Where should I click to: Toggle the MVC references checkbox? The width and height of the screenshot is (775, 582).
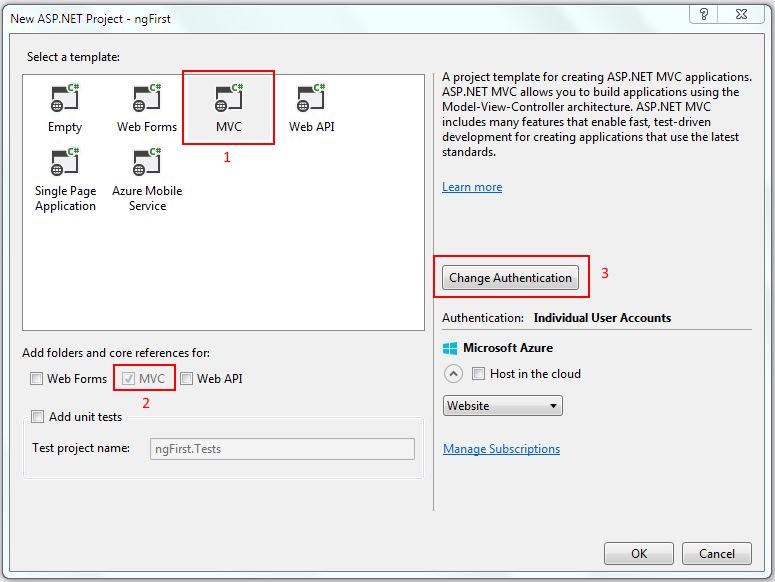129,379
